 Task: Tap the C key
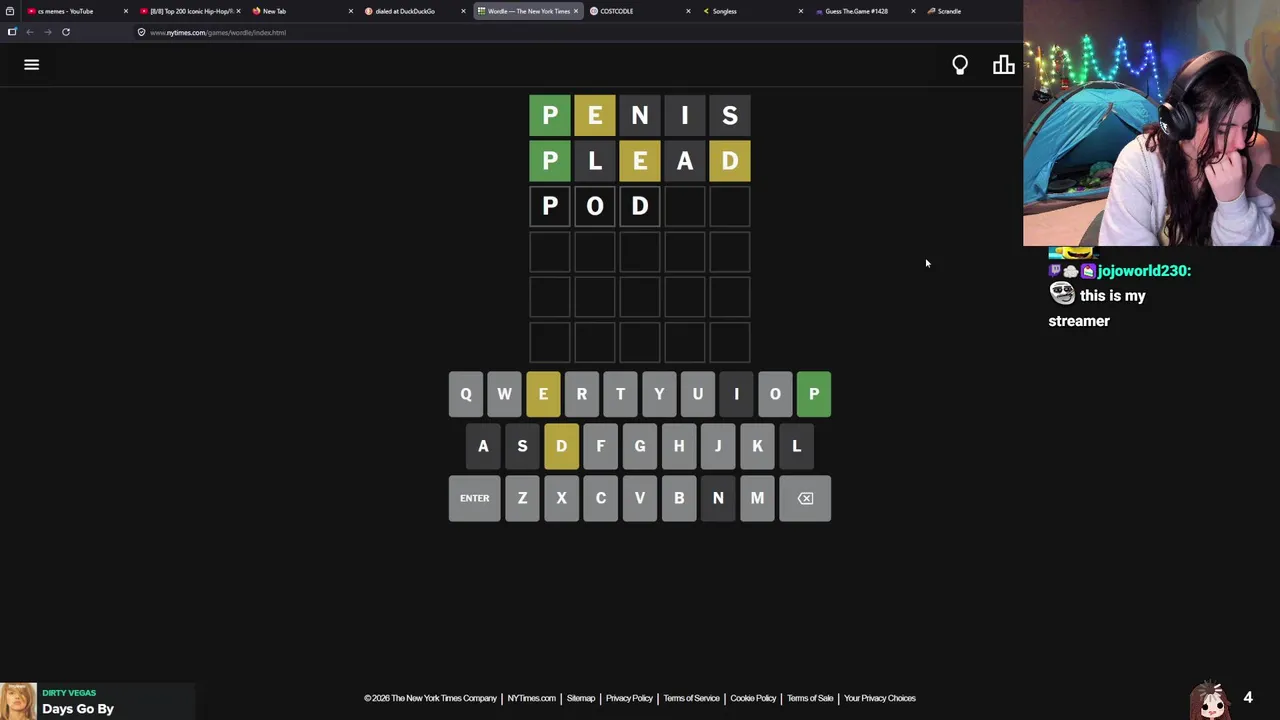coord(600,498)
